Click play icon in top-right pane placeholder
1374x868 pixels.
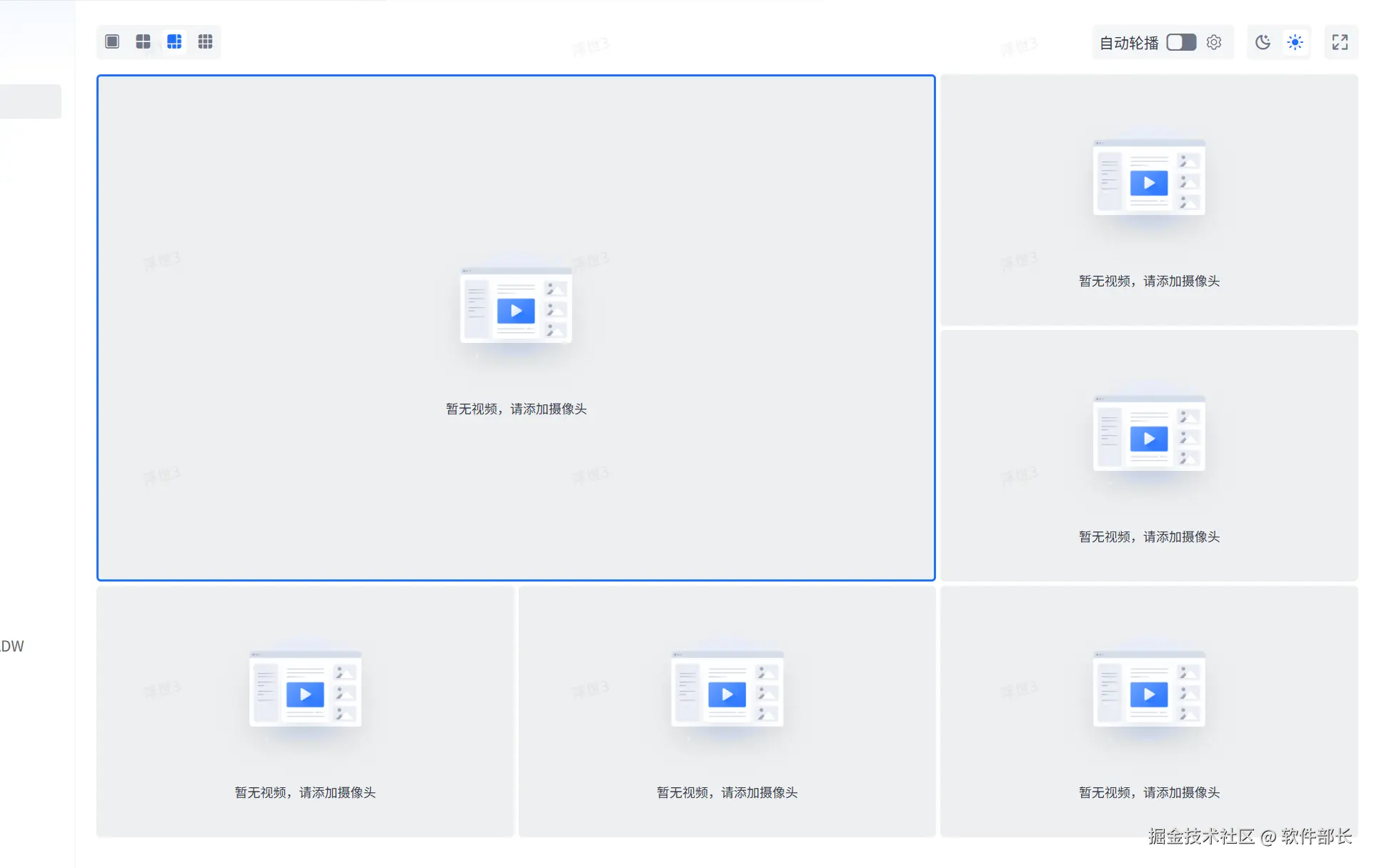tap(1149, 183)
